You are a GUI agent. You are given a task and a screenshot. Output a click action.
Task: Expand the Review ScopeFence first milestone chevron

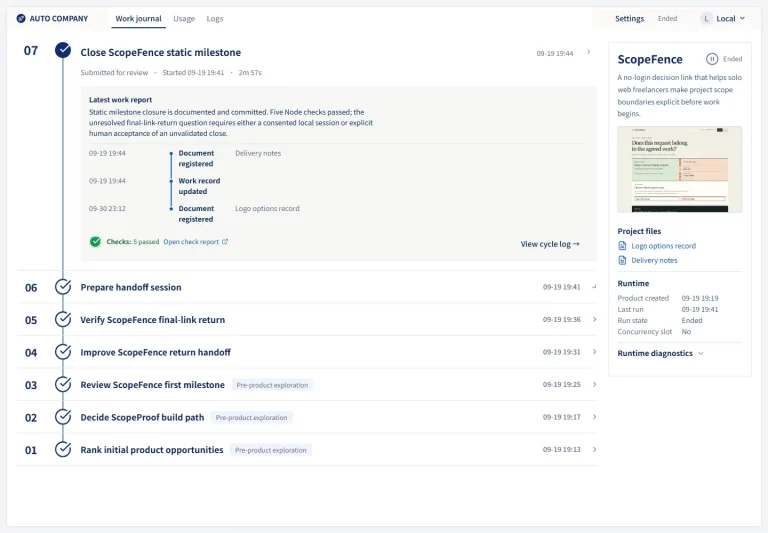click(594, 385)
